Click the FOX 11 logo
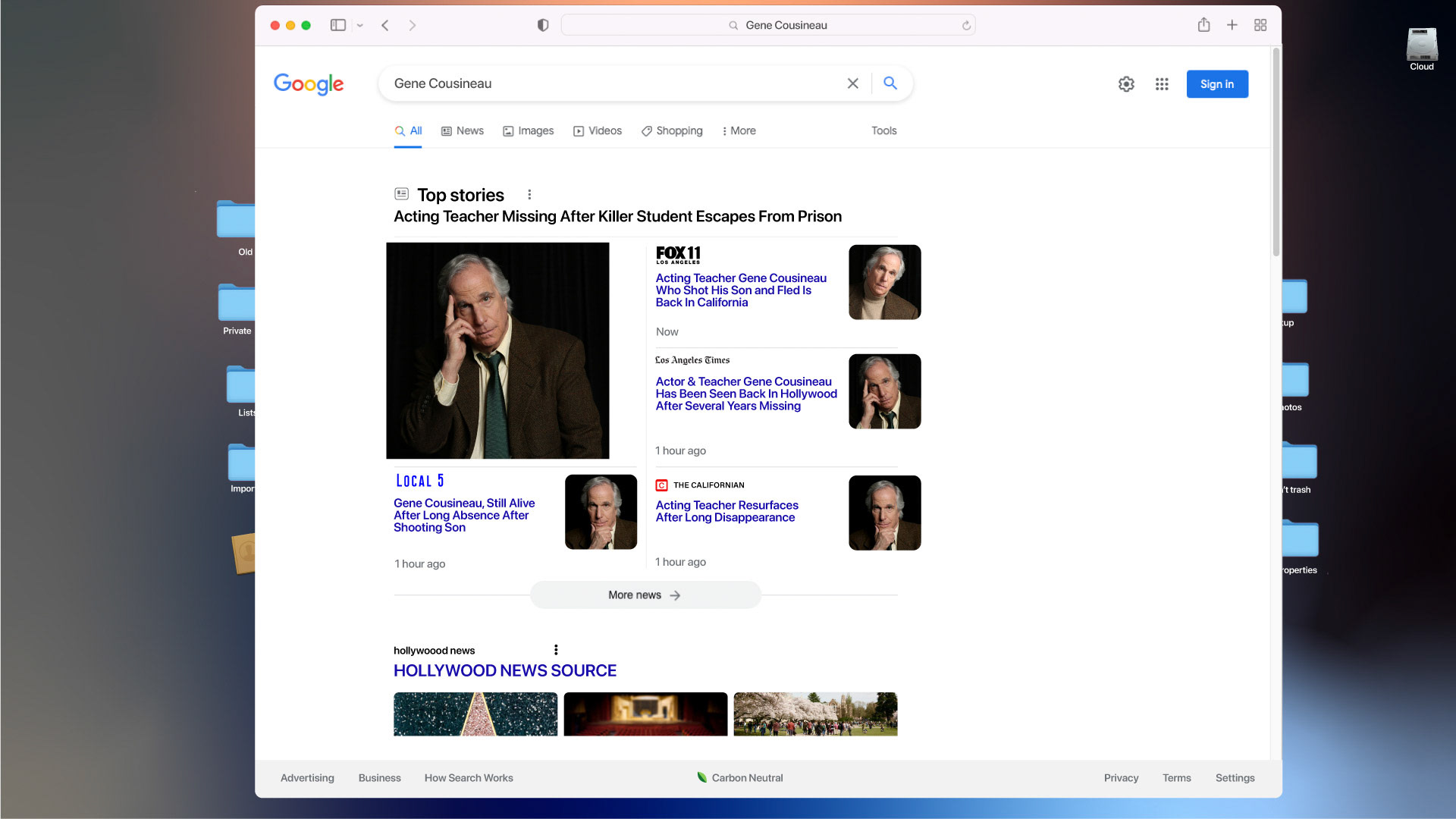 pos(678,254)
